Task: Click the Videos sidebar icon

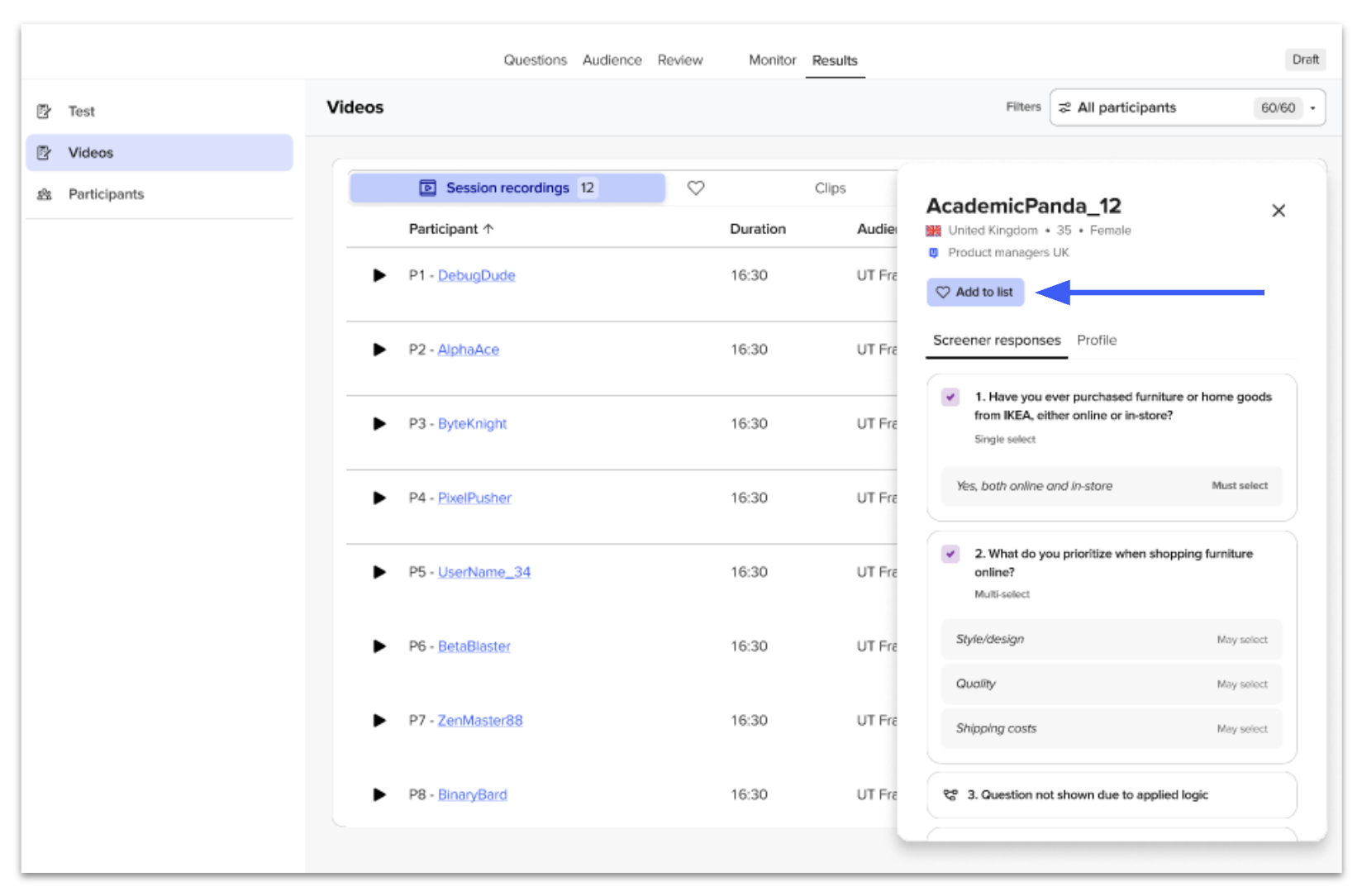Action: point(45,152)
